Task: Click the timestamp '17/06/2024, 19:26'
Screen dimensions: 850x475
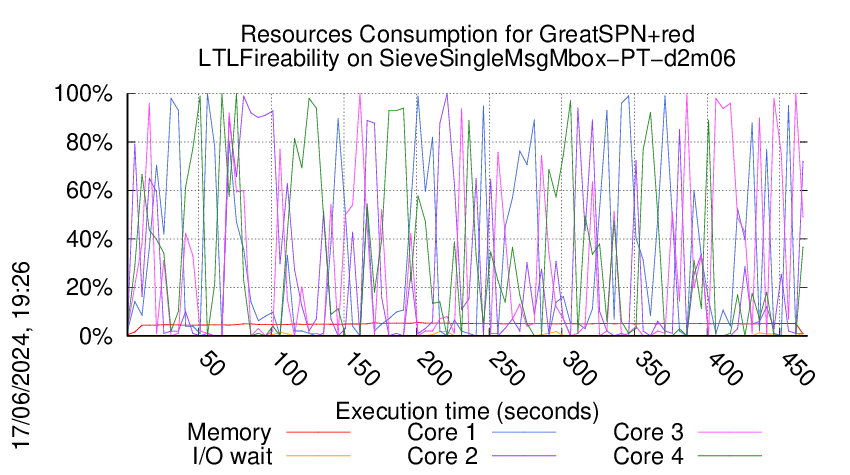Action: (x=22, y=356)
